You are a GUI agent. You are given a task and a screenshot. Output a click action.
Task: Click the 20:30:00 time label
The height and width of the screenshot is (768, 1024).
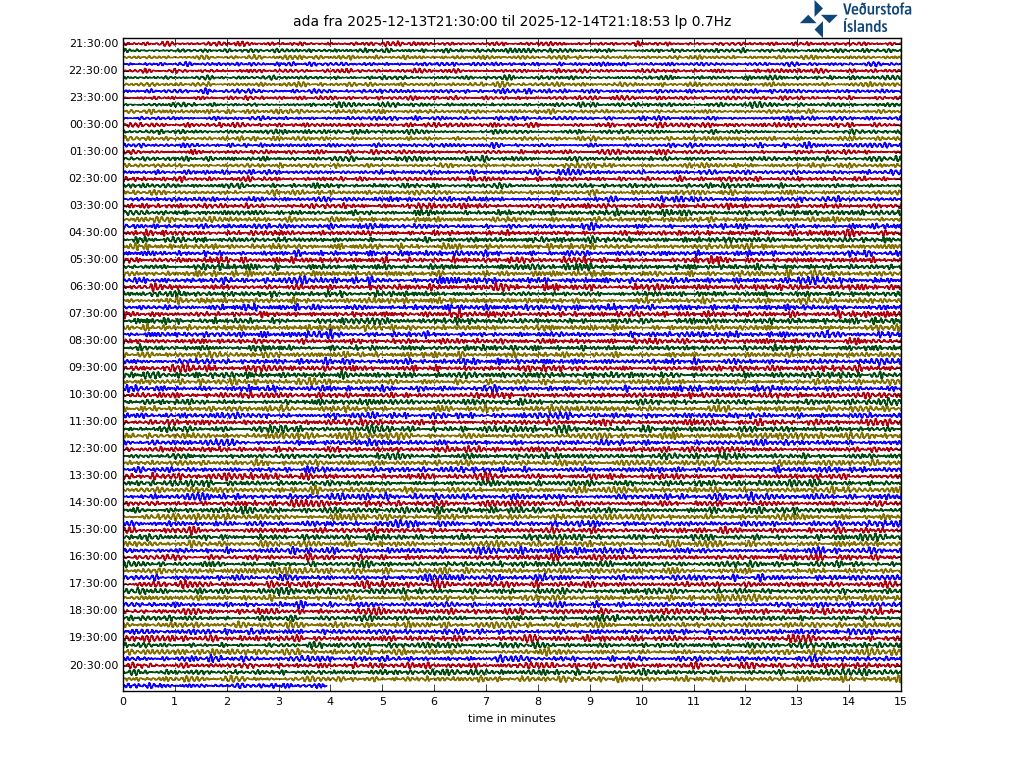(94, 666)
